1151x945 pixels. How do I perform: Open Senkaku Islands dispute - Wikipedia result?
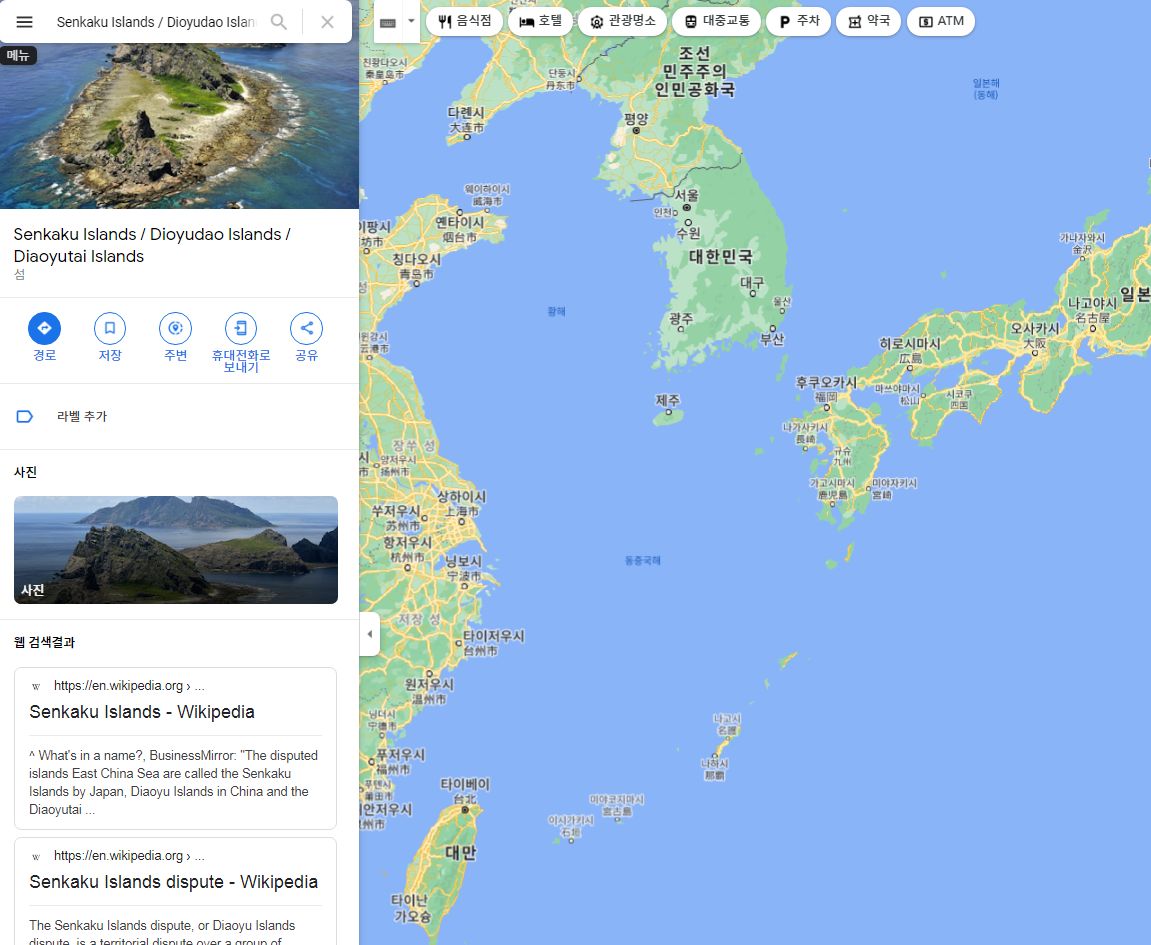point(173,882)
